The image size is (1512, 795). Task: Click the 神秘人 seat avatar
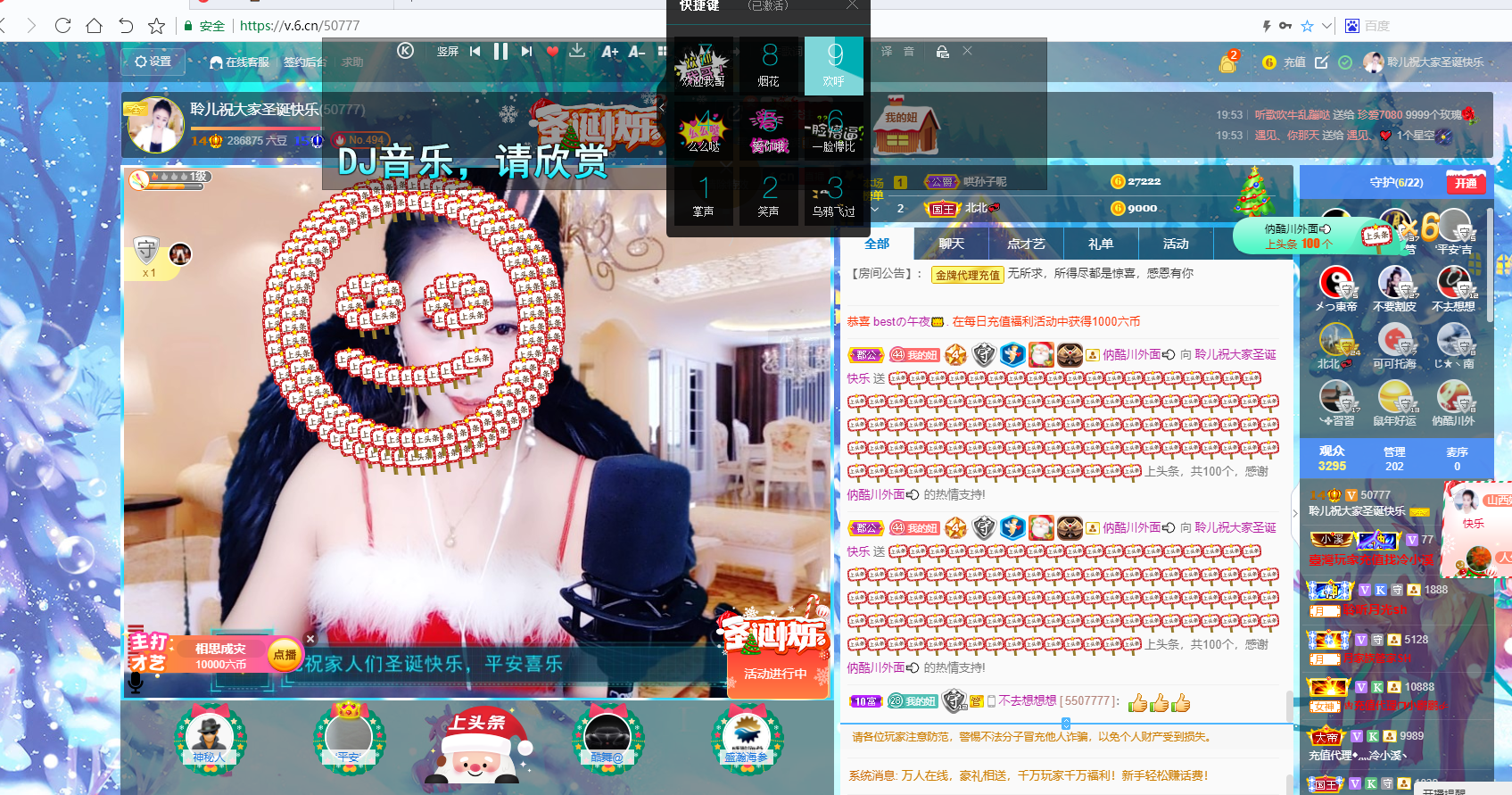pos(210,738)
